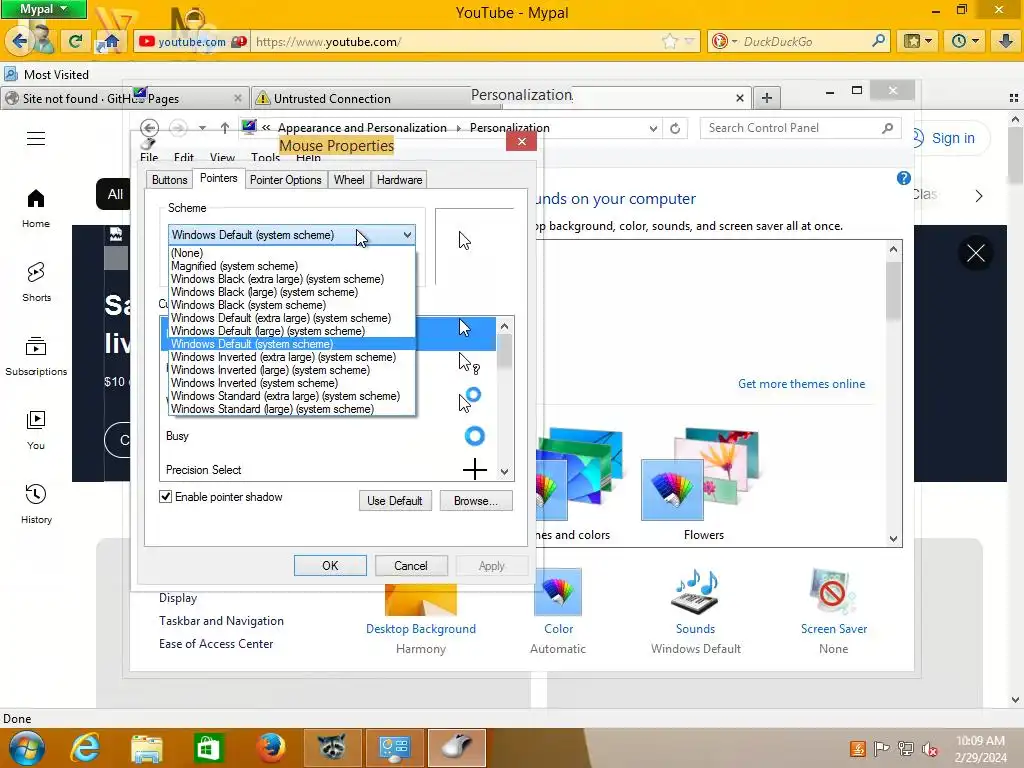This screenshot has height=768, width=1024.
Task: Click Cancel in Mouse Properties
Action: 411,566
